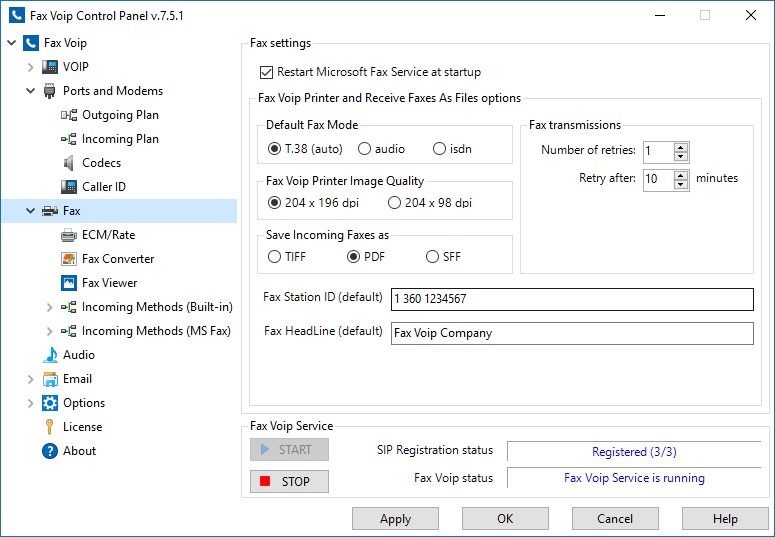Select Options in the navigation tree
This screenshot has height=537, width=775.
84,403
